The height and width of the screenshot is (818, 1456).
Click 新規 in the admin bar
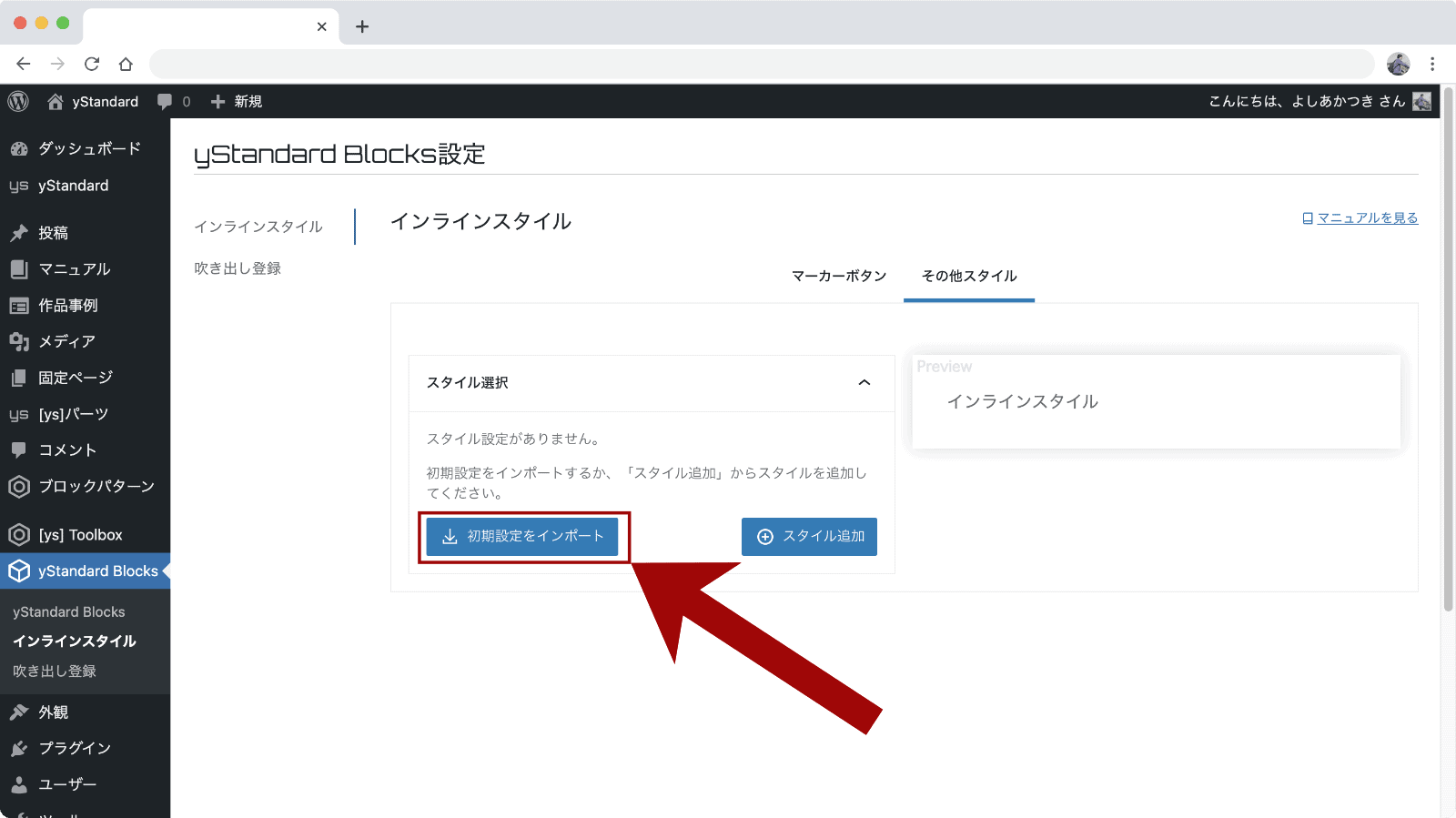point(248,102)
